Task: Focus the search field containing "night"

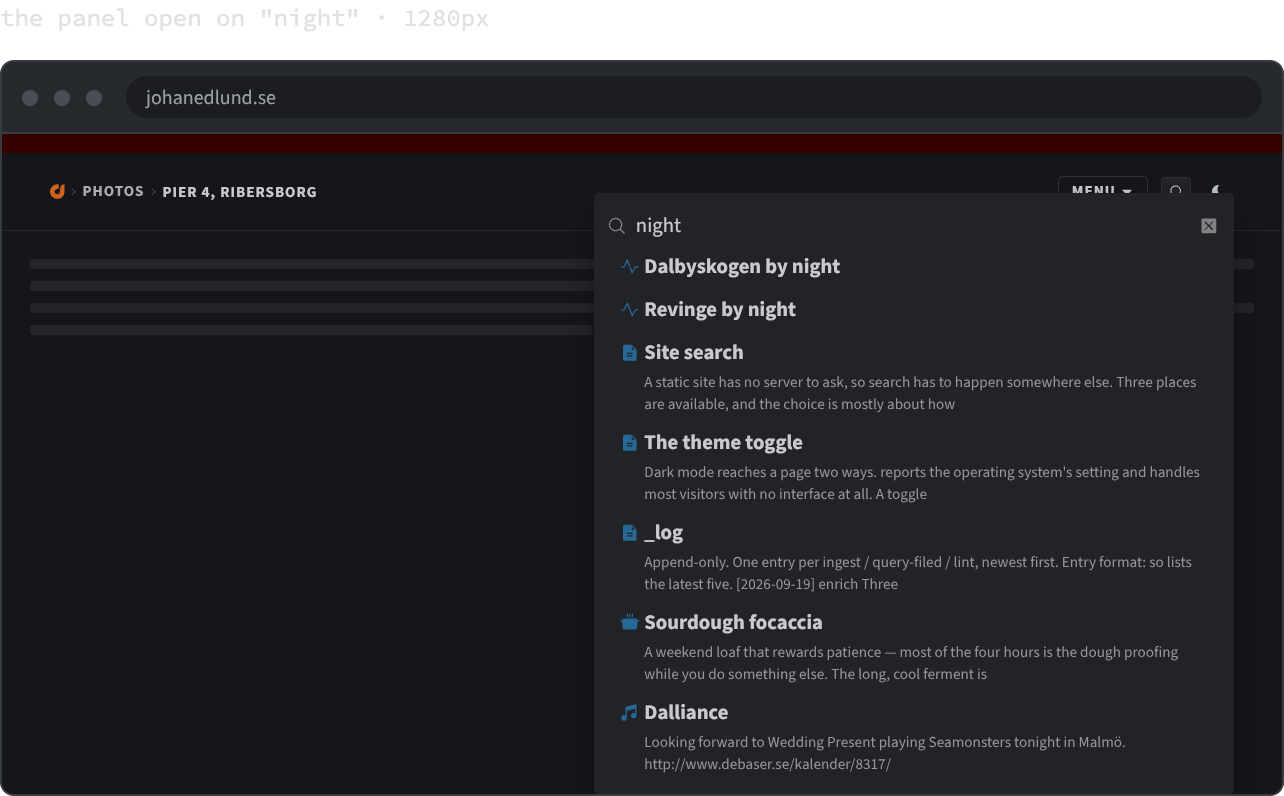Action: pyautogui.click(x=912, y=226)
